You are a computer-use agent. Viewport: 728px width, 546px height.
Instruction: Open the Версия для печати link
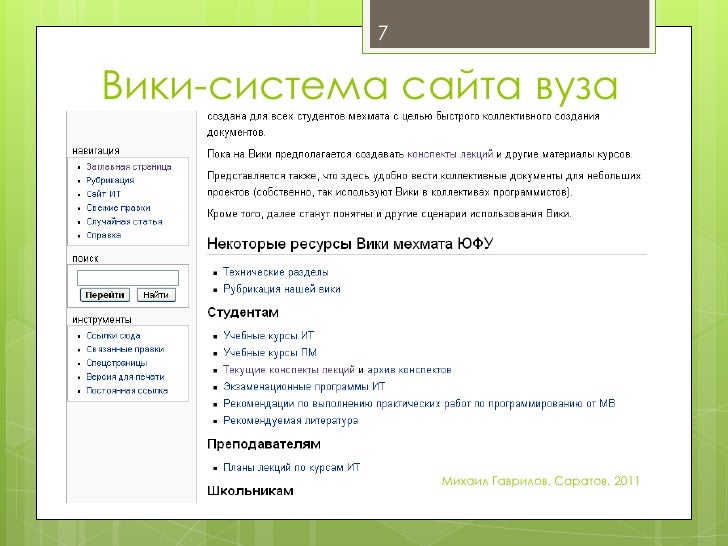[x=125, y=377]
